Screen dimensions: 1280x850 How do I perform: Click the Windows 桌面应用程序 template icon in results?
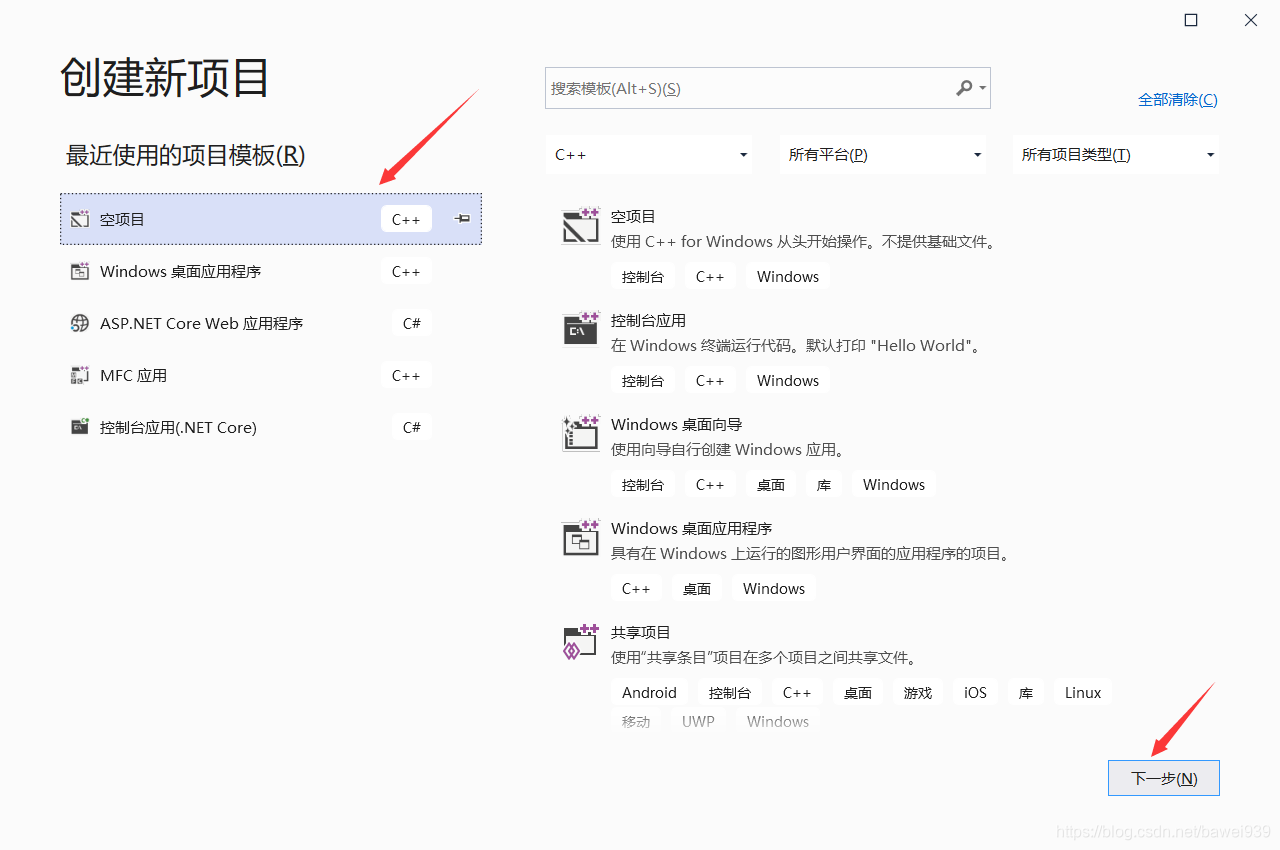[x=581, y=537]
